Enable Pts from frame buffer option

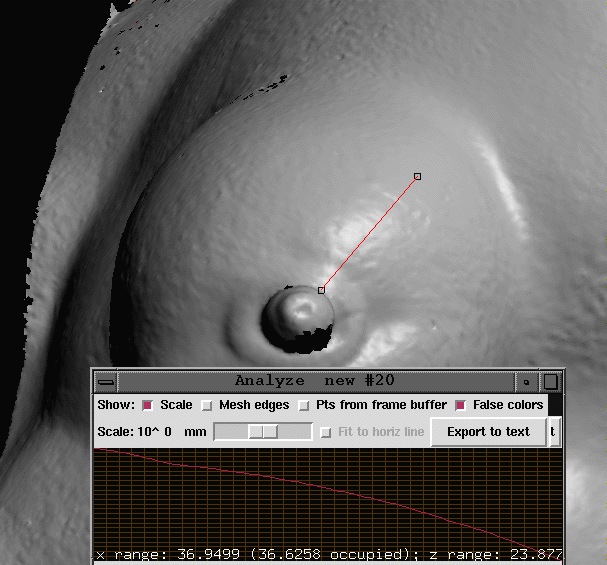click(x=304, y=405)
